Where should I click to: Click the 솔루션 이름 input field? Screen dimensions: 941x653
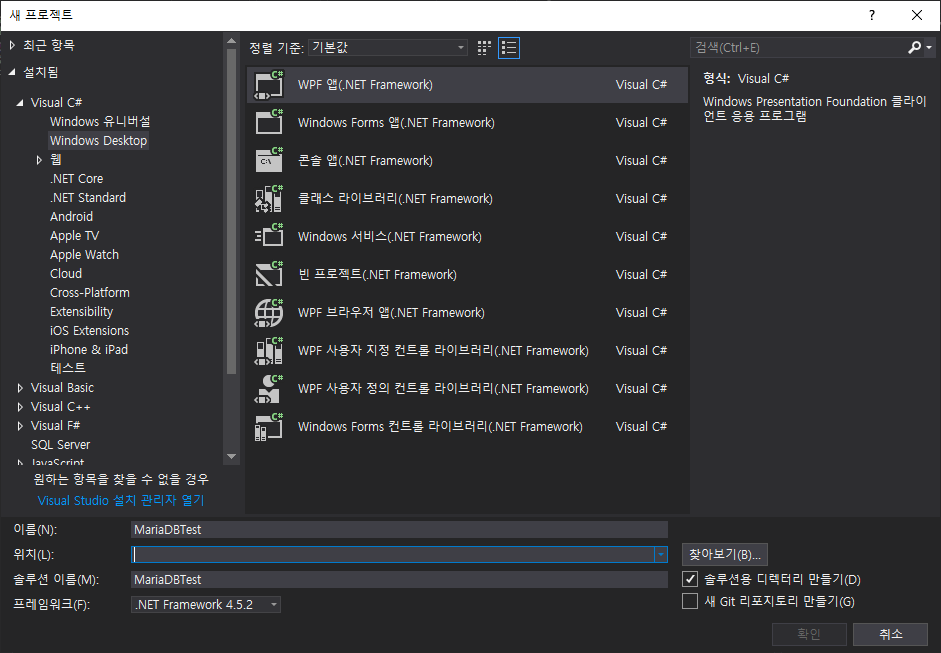coord(399,579)
